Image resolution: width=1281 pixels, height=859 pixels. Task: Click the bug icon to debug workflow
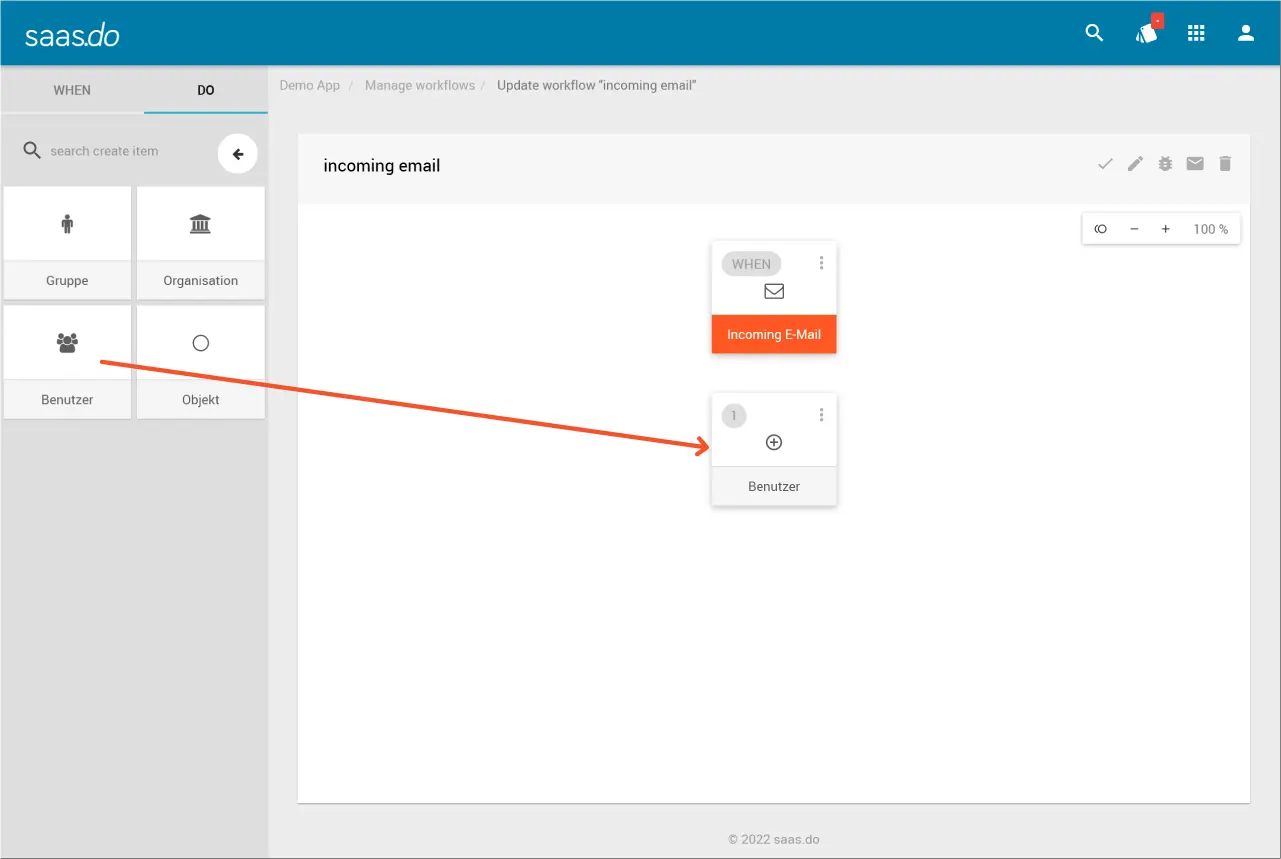pyautogui.click(x=1165, y=164)
